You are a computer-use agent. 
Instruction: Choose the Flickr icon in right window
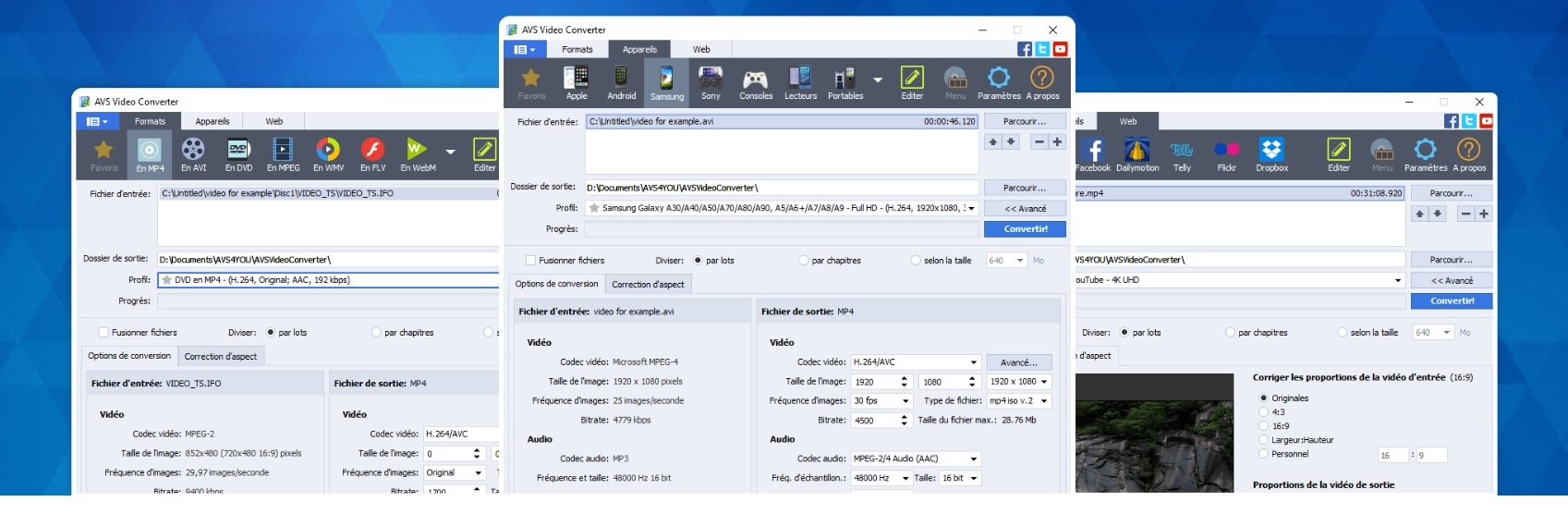1226,154
